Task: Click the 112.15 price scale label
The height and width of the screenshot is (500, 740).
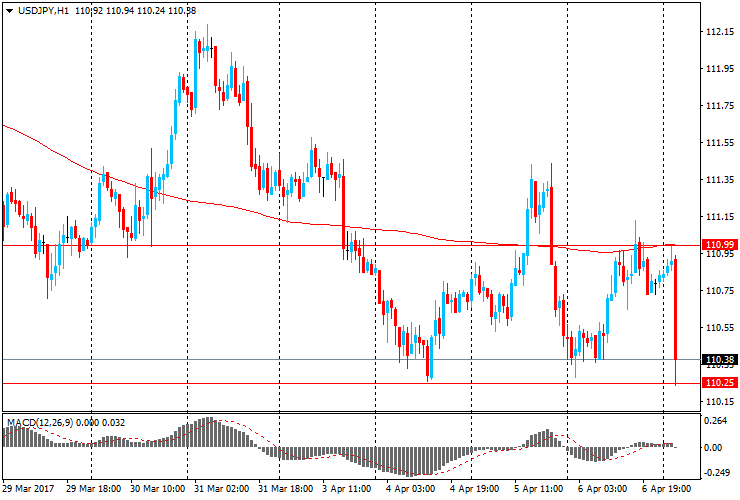Action: [720, 32]
